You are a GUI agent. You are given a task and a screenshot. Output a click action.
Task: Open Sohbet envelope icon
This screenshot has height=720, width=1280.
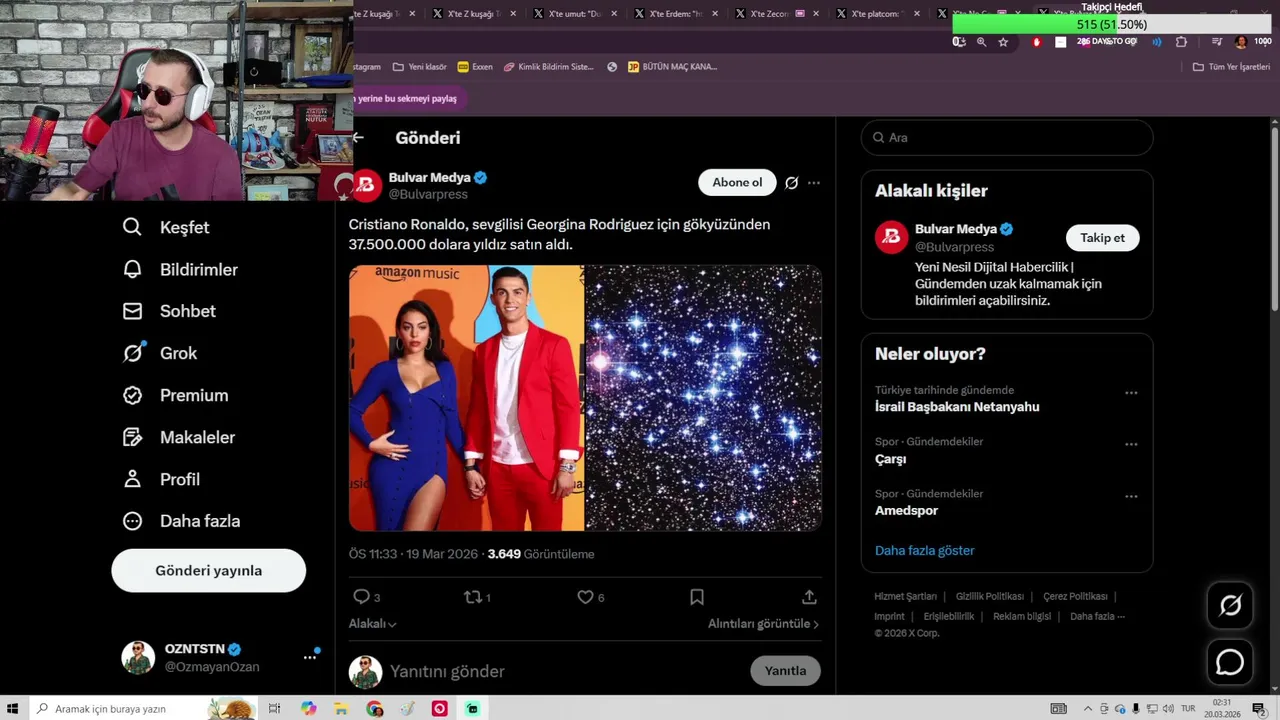tap(132, 311)
